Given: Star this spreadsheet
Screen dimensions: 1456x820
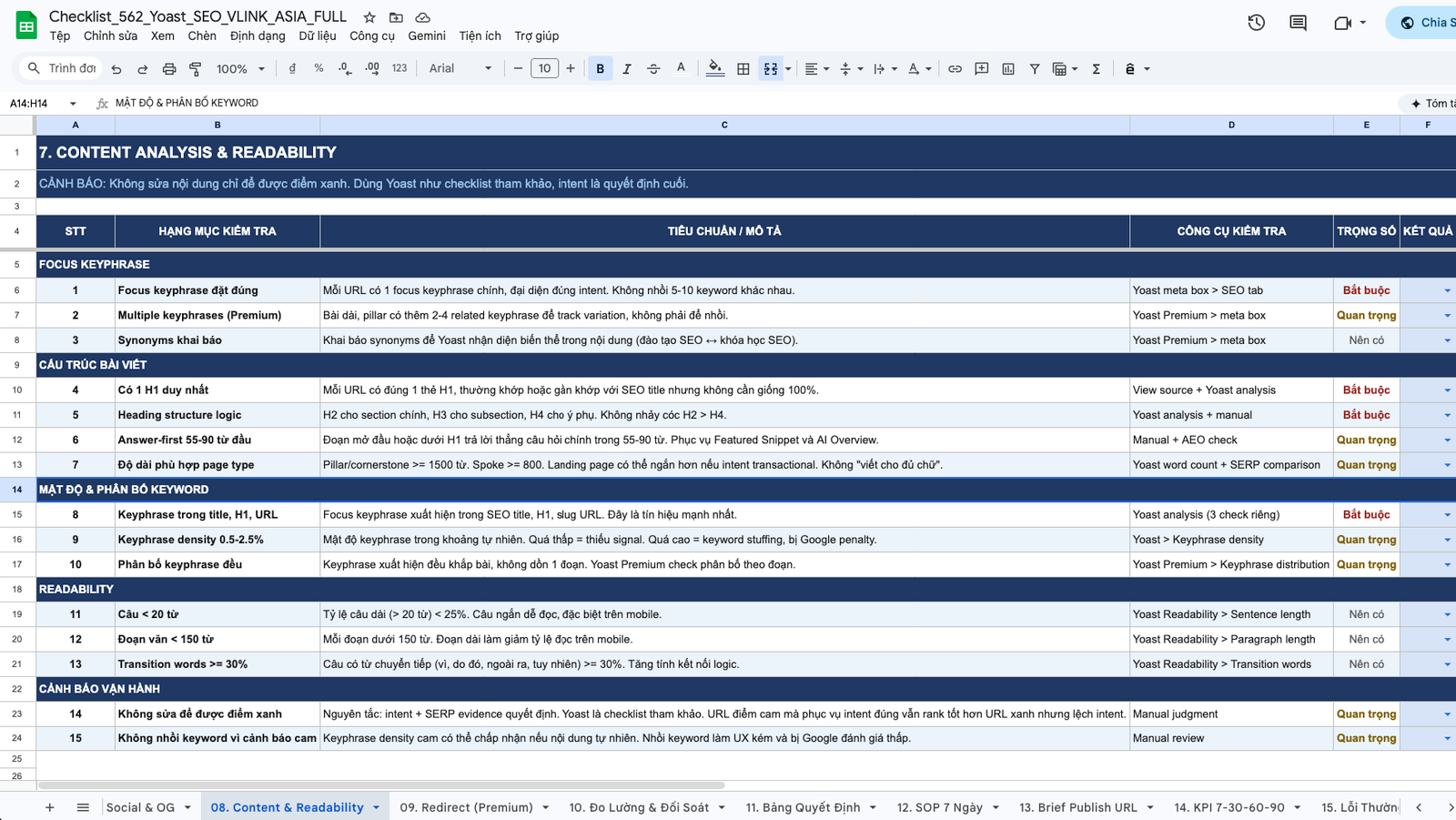Looking at the screenshot, I should [369, 17].
